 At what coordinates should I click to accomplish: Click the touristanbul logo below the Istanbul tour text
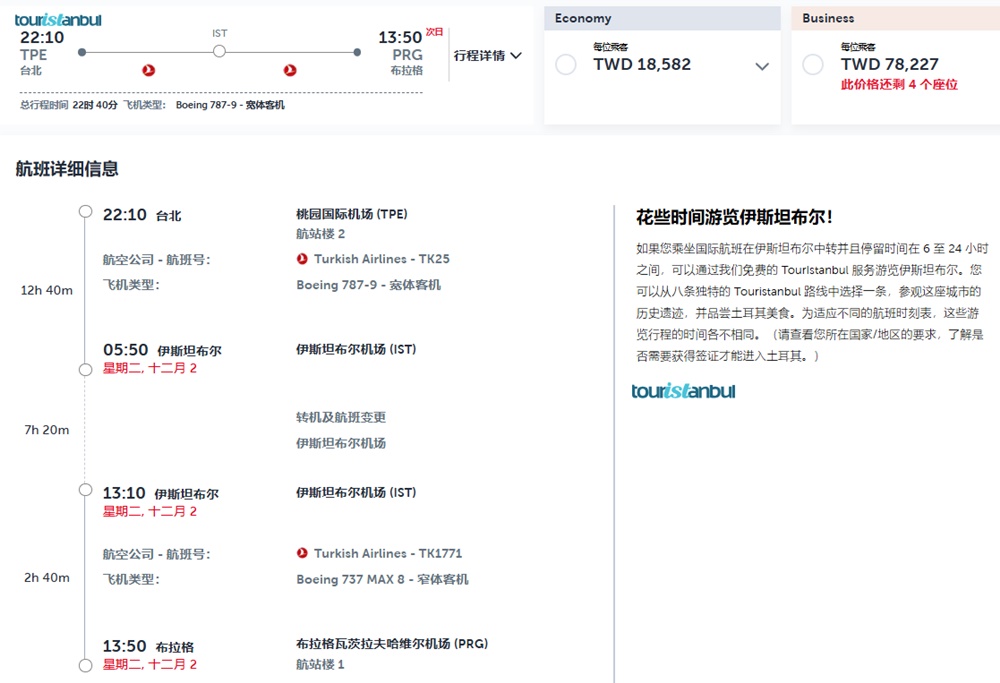click(x=683, y=391)
